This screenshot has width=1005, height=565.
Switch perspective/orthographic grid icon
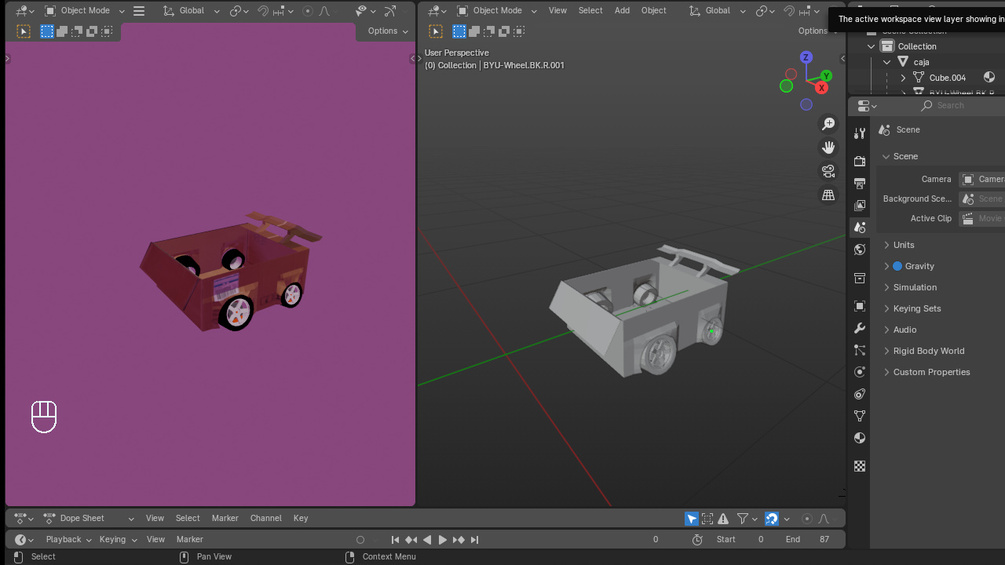point(828,195)
